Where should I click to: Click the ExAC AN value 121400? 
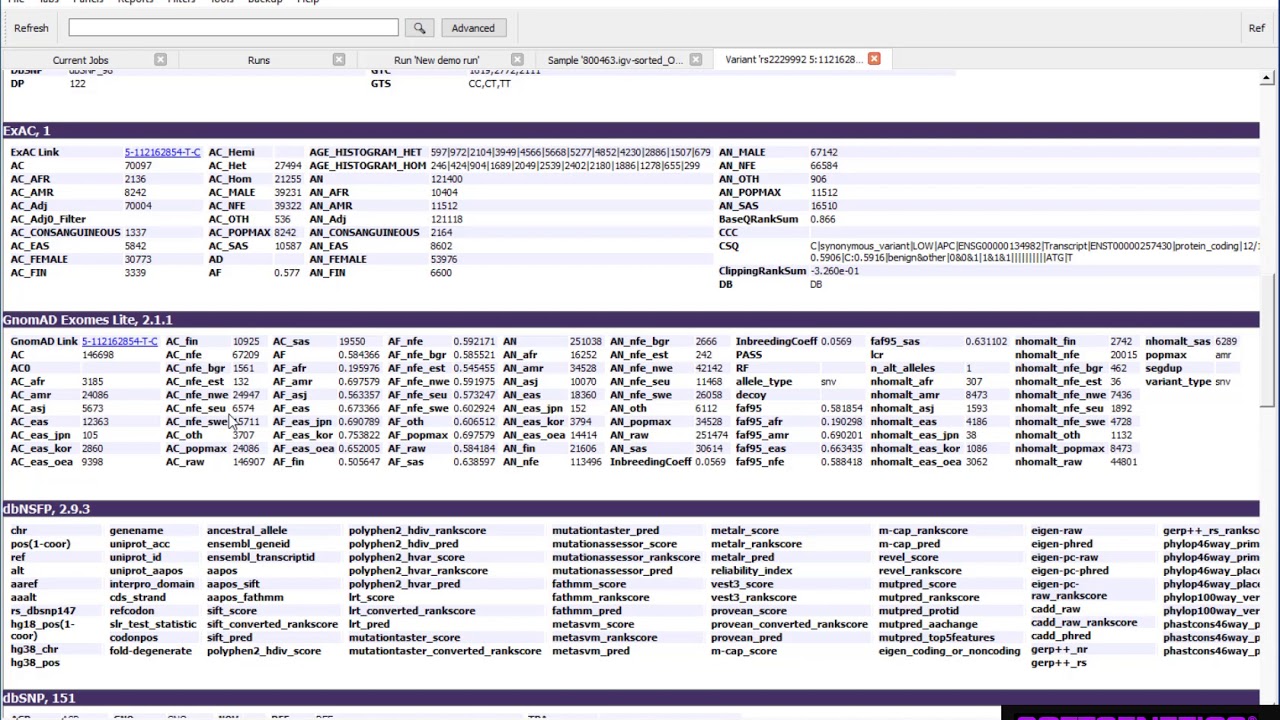[x=446, y=179]
